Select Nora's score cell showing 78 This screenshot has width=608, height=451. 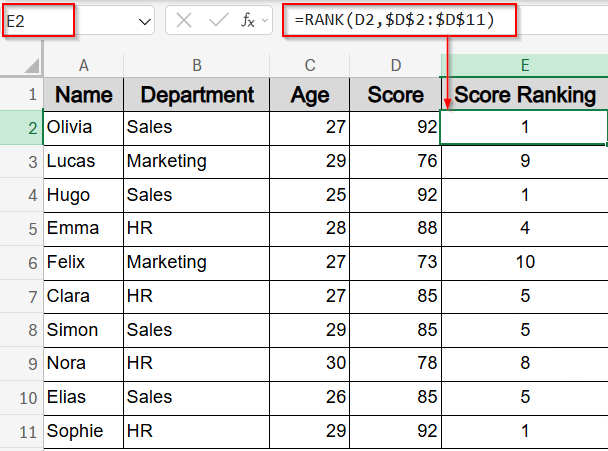(395, 363)
